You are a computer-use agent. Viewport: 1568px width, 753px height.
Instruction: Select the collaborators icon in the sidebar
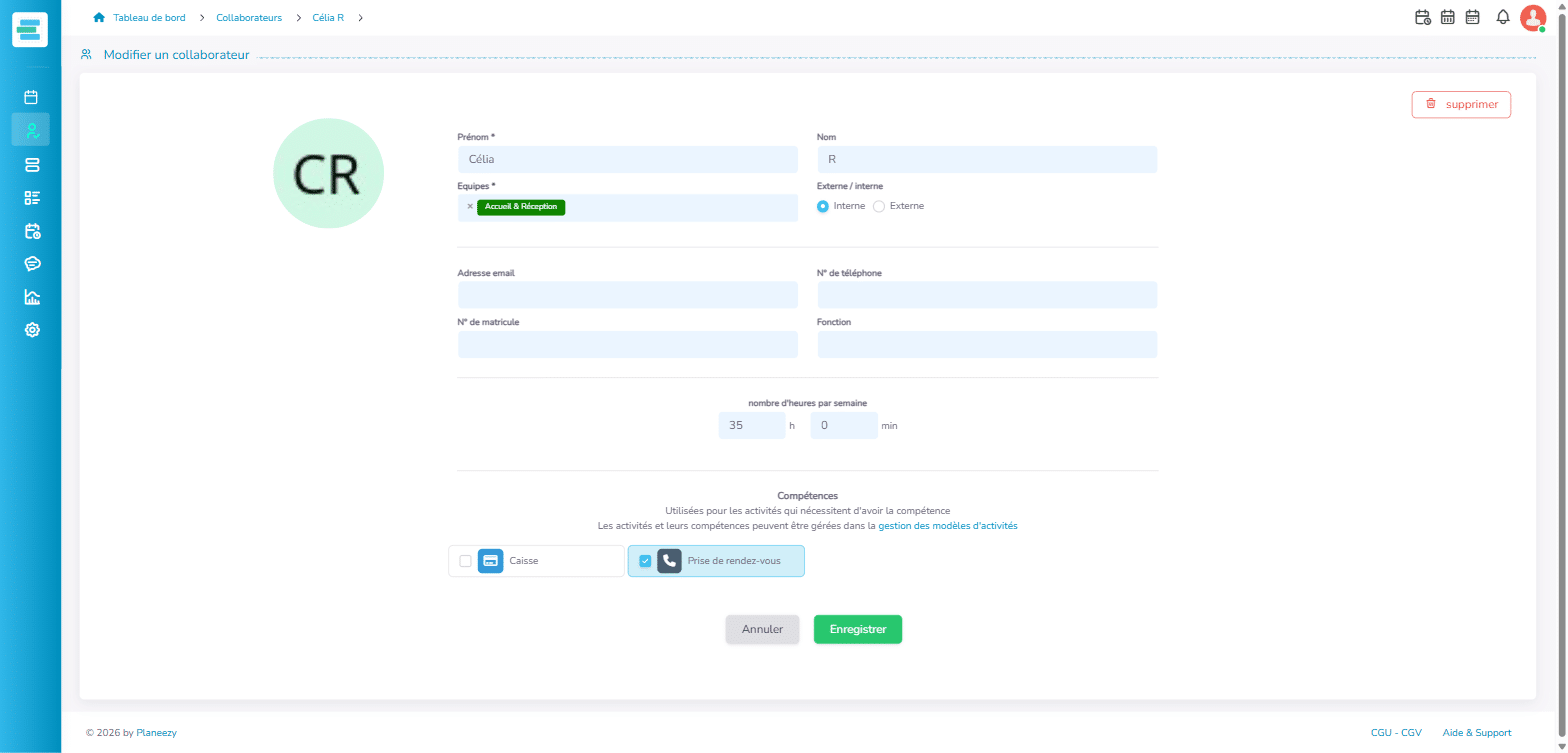click(x=31, y=130)
